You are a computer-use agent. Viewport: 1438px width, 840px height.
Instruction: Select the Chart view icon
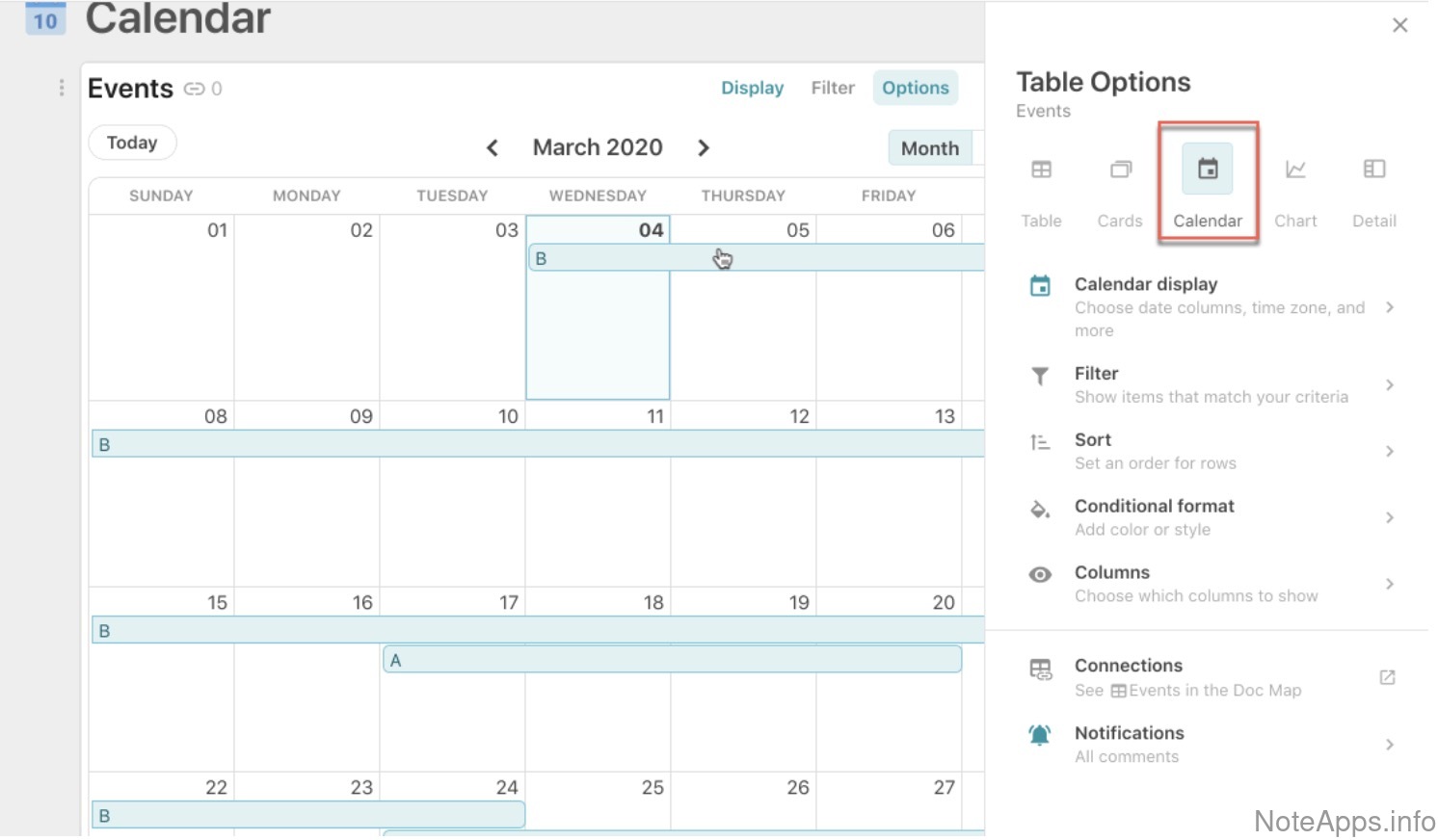1295,171
